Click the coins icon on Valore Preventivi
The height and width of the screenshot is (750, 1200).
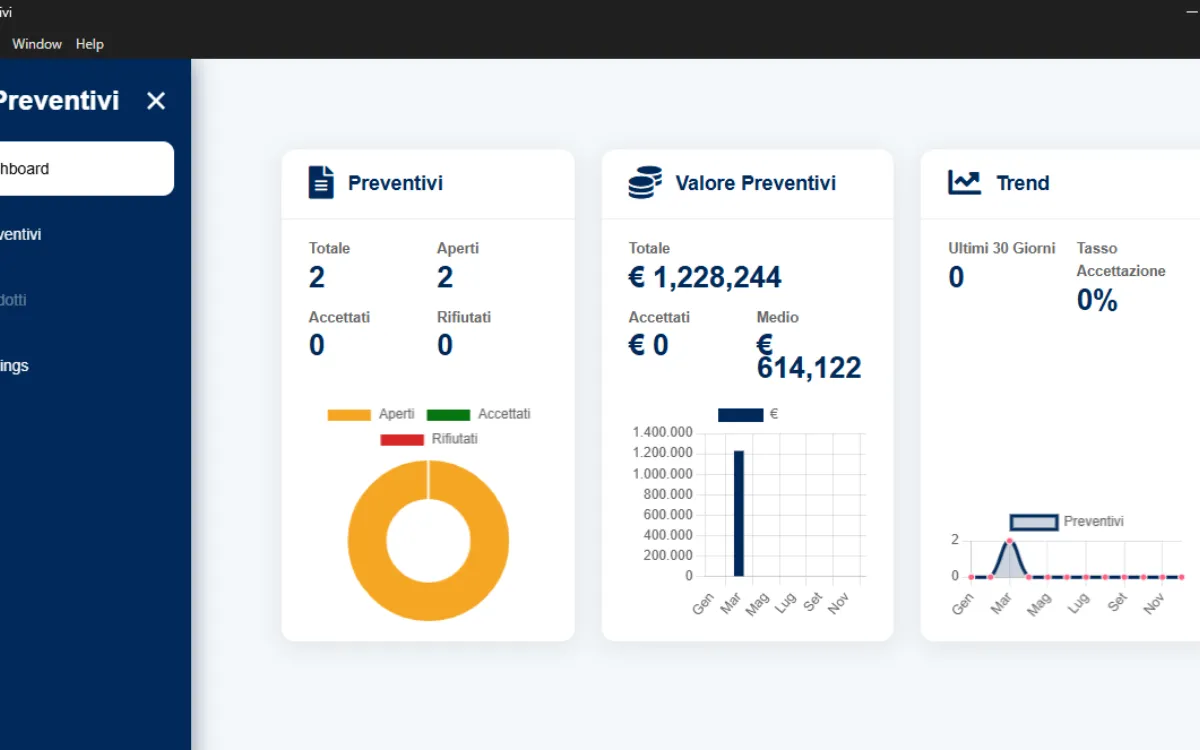pos(645,183)
